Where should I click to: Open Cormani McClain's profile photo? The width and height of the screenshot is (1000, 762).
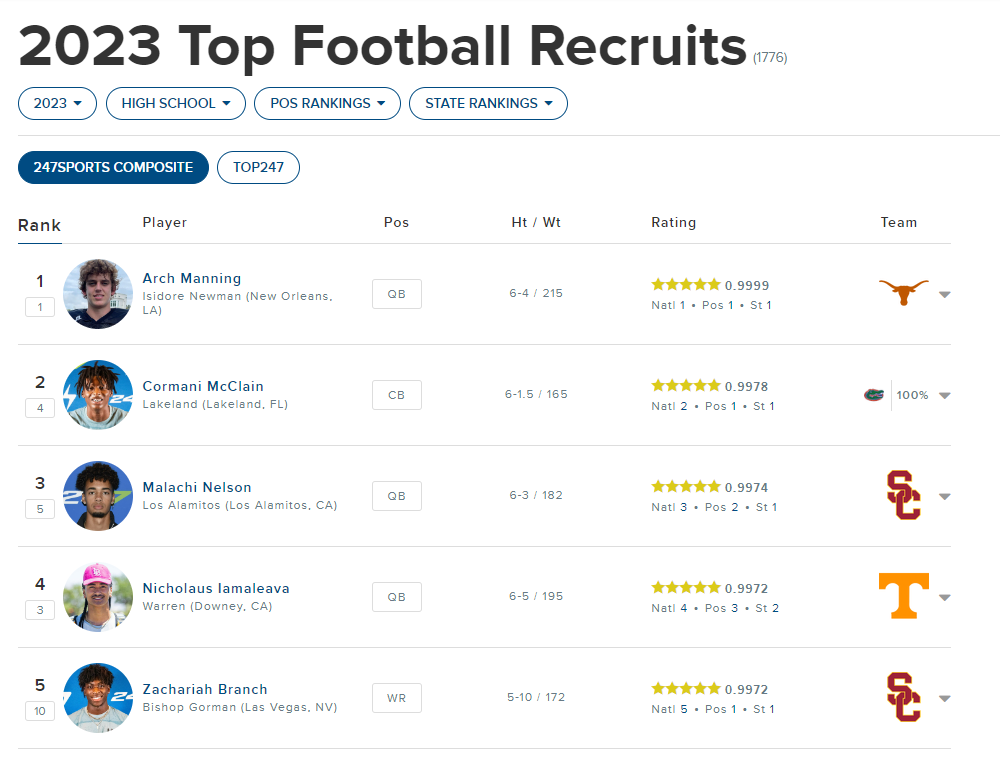[98, 395]
